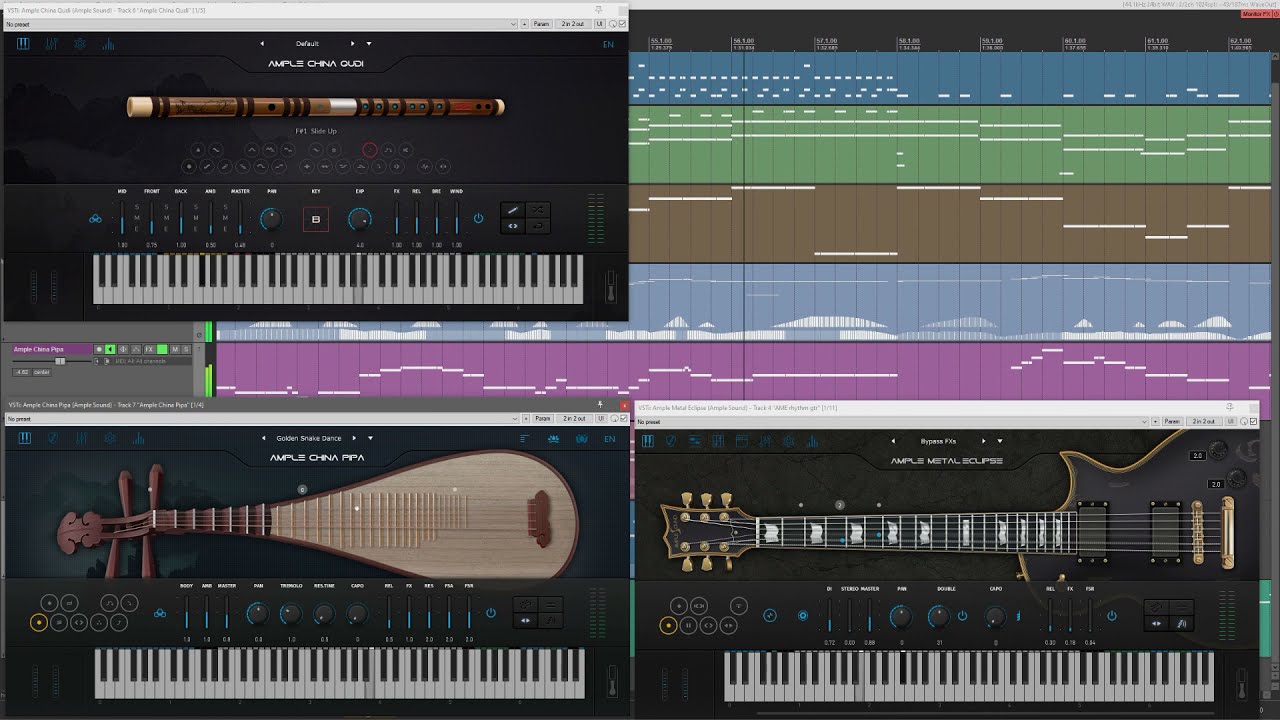Click the EN language button in Qudi
The width and height of the screenshot is (1280, 720).
[608, 44]
